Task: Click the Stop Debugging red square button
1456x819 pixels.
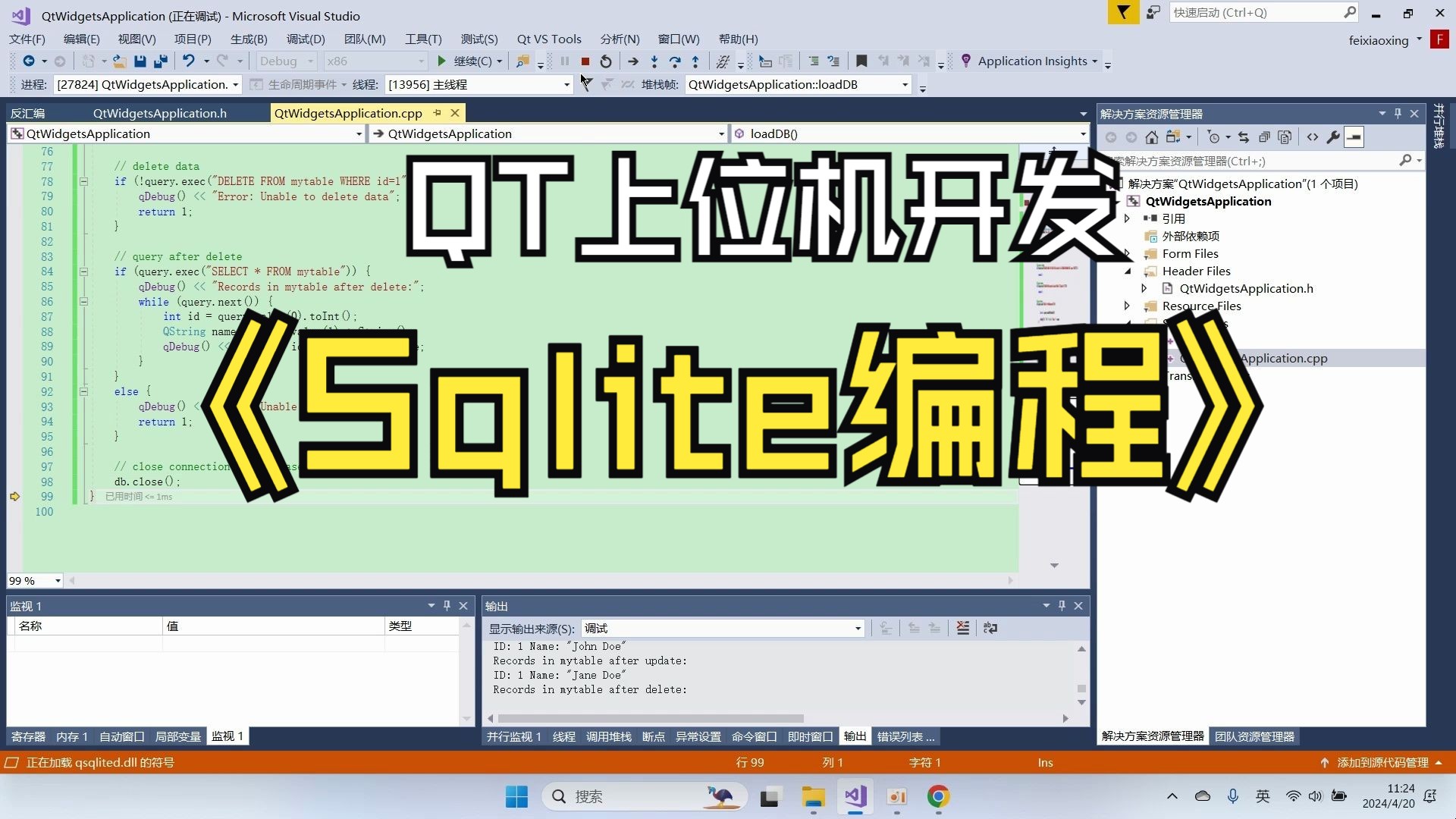Action: tap(585, 61)
